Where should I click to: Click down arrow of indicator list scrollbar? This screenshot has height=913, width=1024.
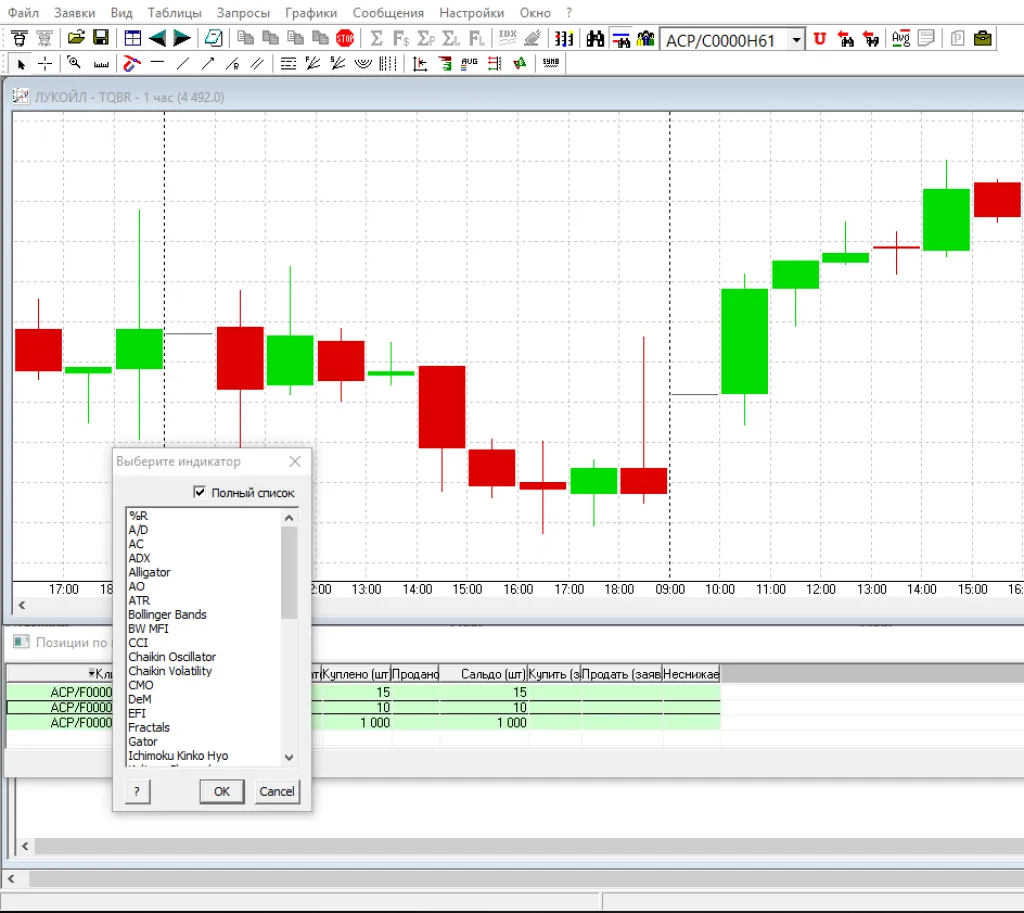pos(289,757)
